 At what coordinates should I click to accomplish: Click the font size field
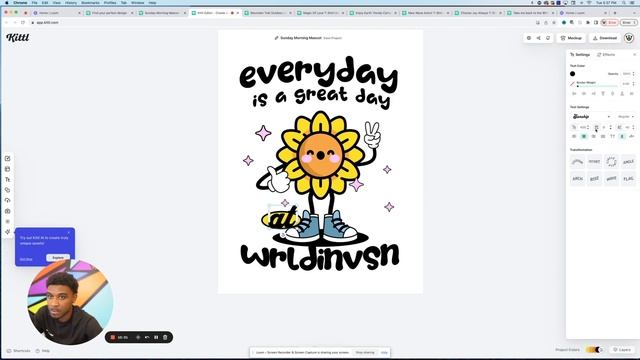(583, 127)
